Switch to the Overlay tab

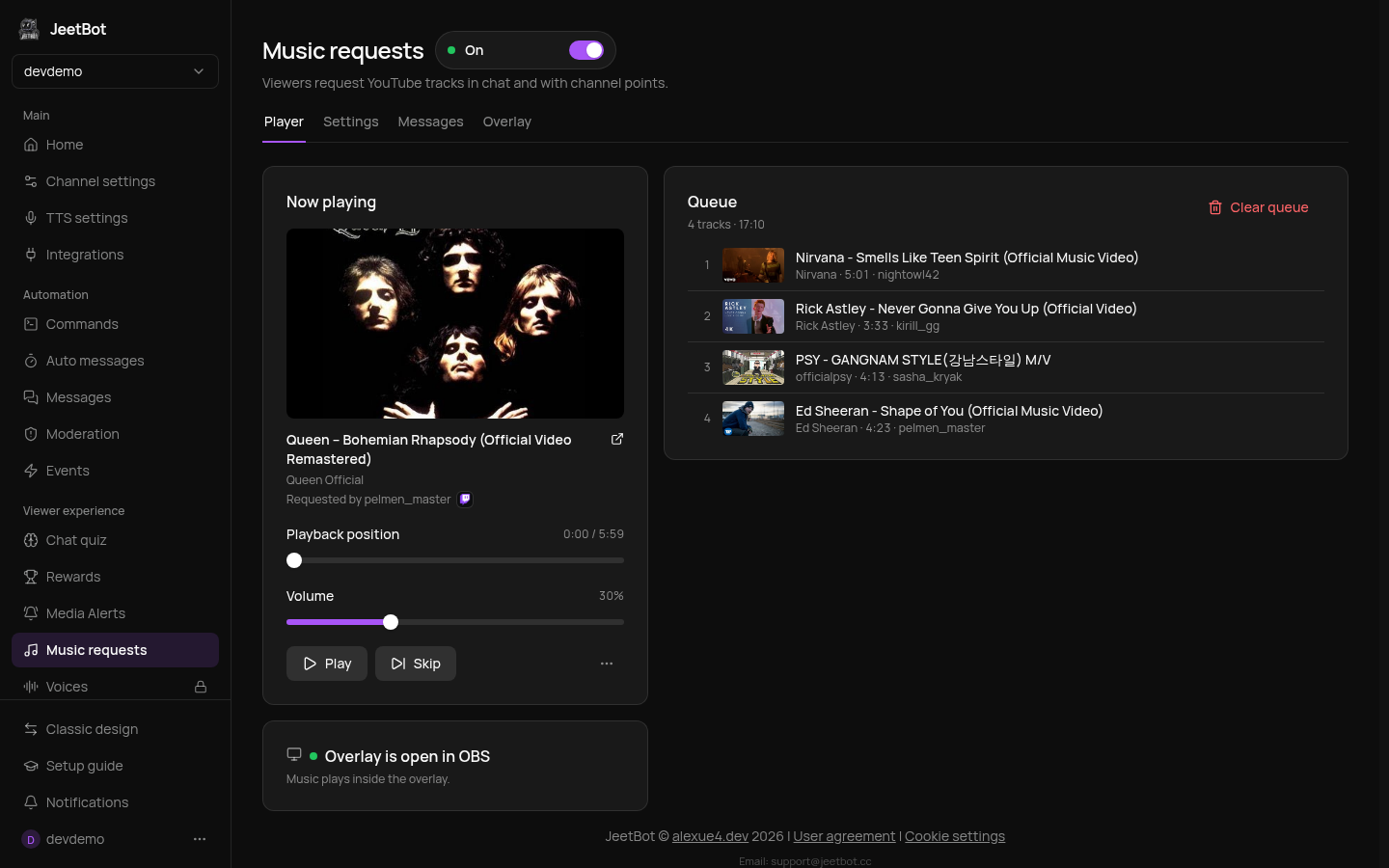pos(507,122)
